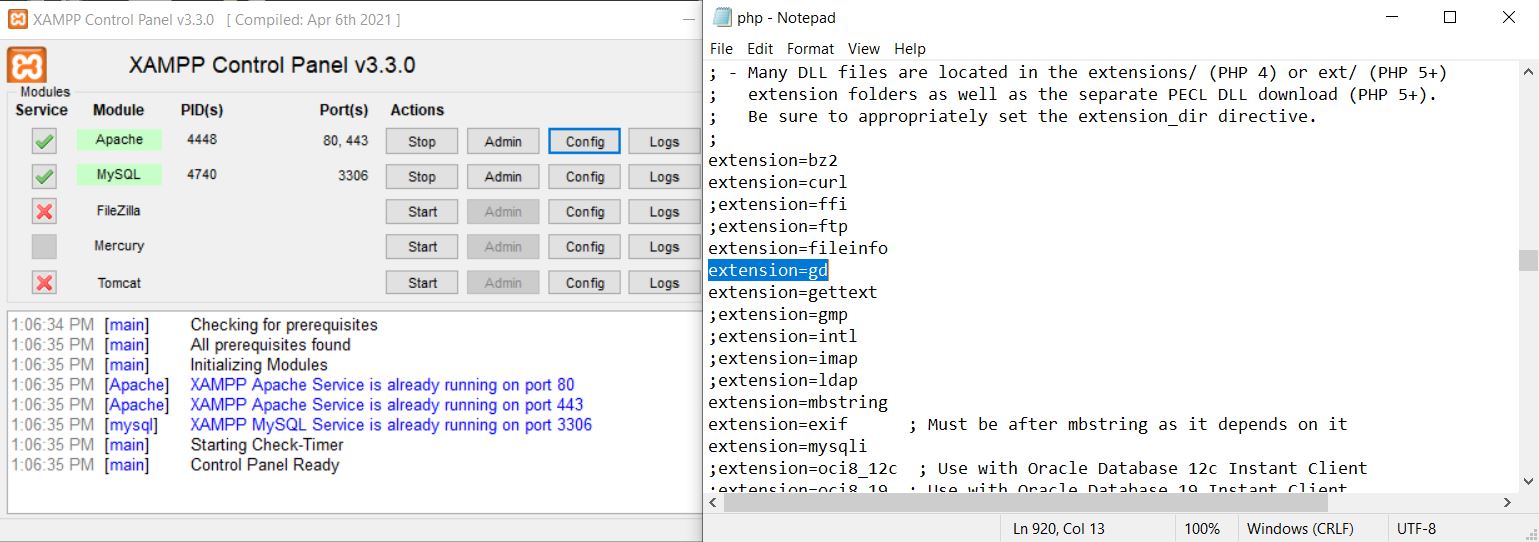Screen dimensions: 1539x542
Task: Click Tomcat service red X box
Action: click(x=44, y=282)
